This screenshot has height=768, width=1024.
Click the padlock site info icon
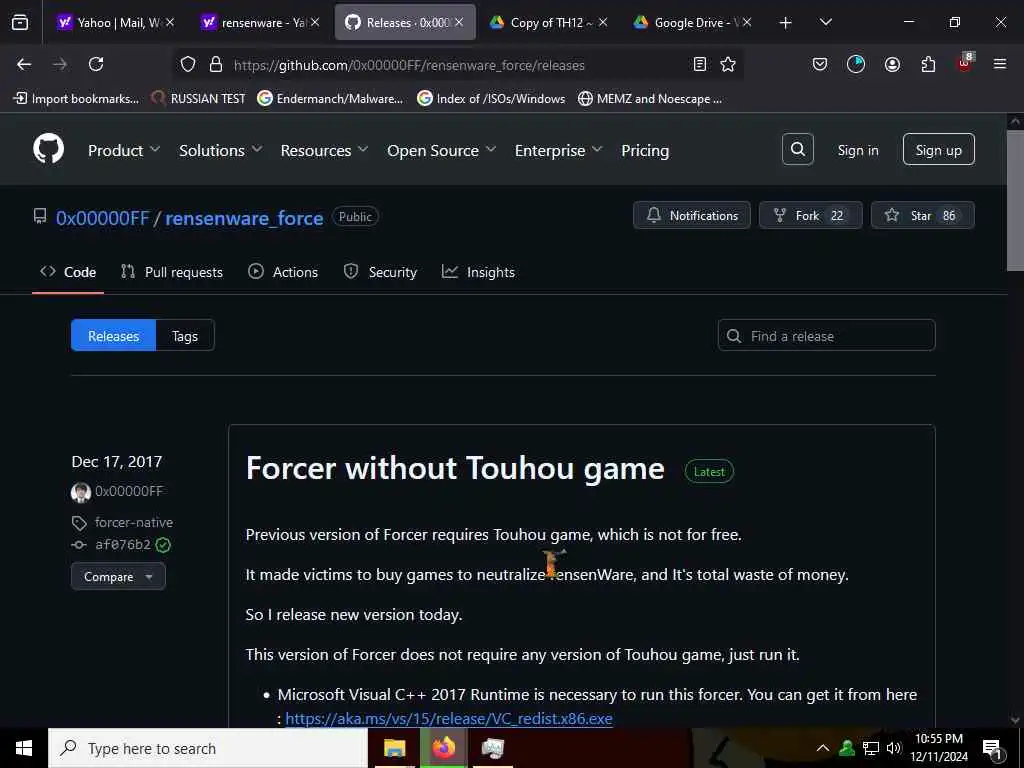click(216, 64)
